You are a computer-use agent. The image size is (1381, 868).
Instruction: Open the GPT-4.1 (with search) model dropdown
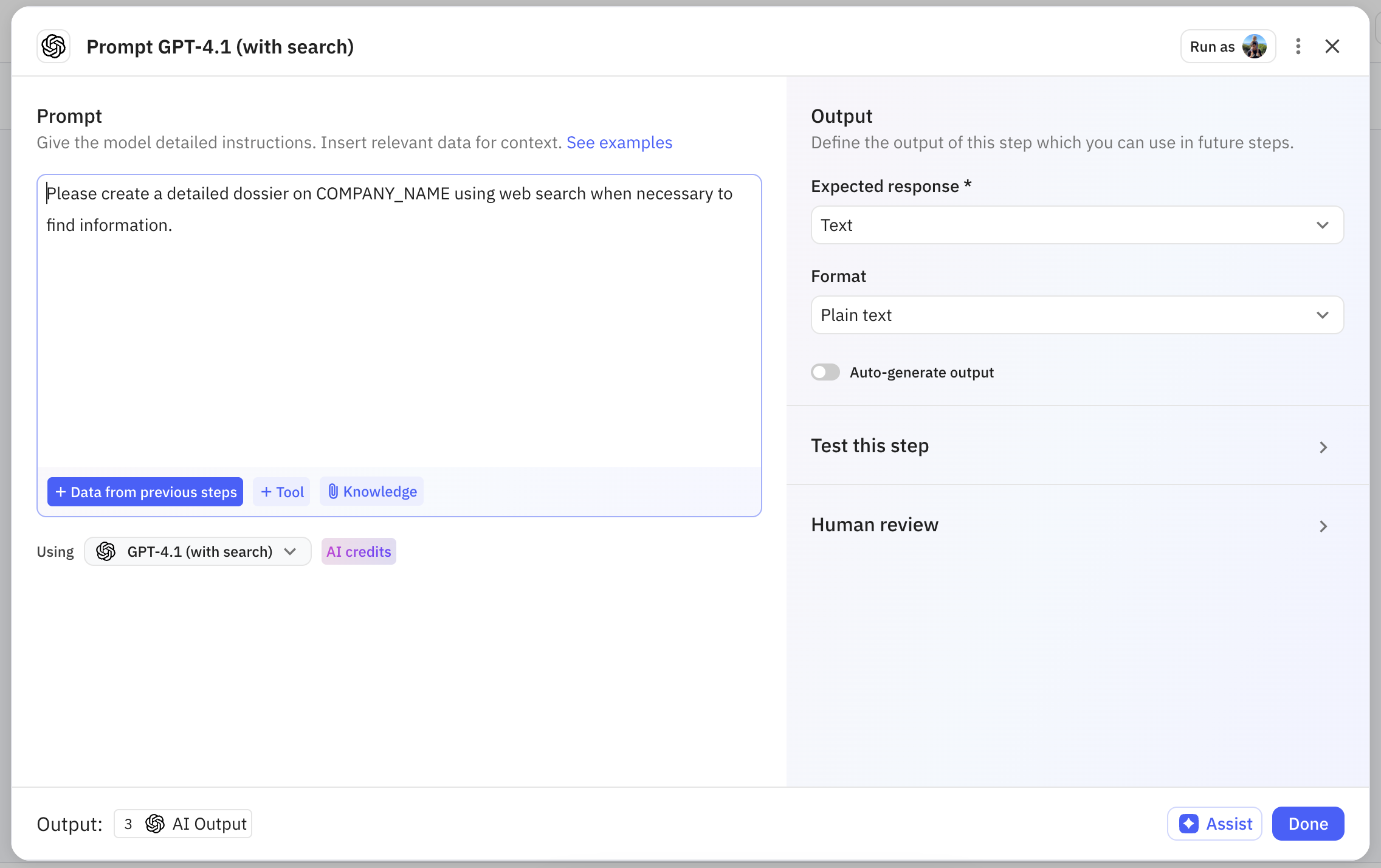tap(198, 551)
